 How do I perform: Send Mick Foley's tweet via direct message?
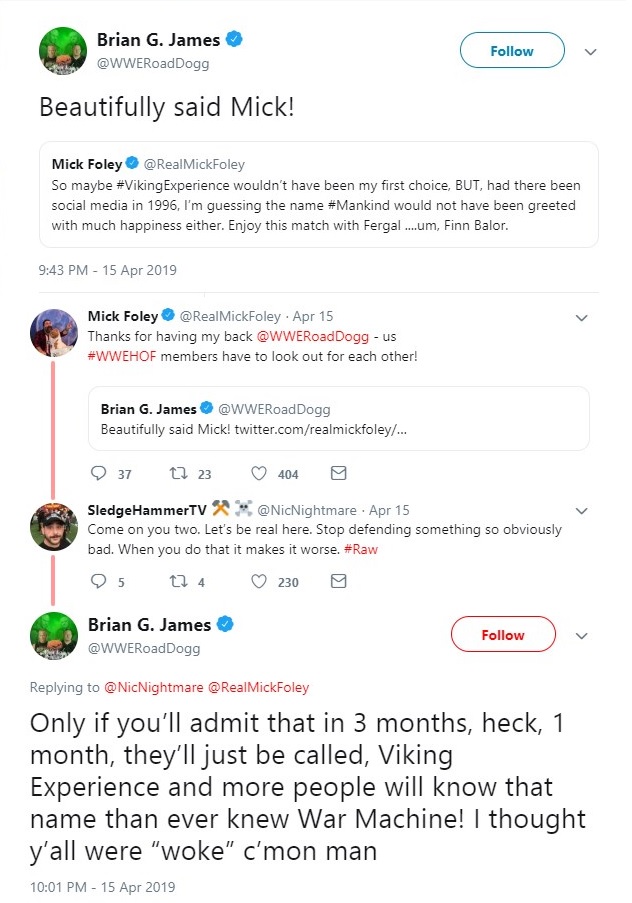[338, 473]
